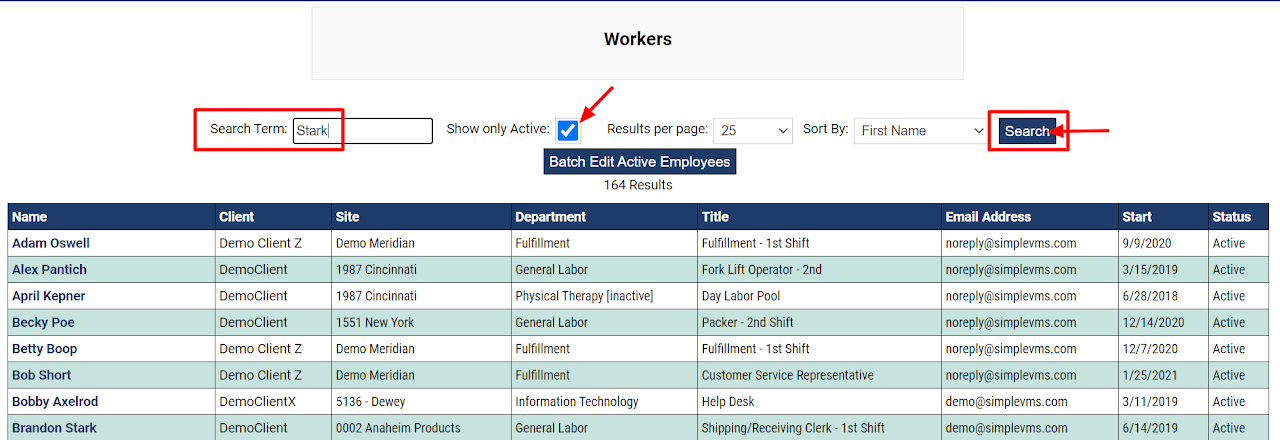Open Brandon Stark worker link
The image size is (1280, 440).
[x=54, y=428]
